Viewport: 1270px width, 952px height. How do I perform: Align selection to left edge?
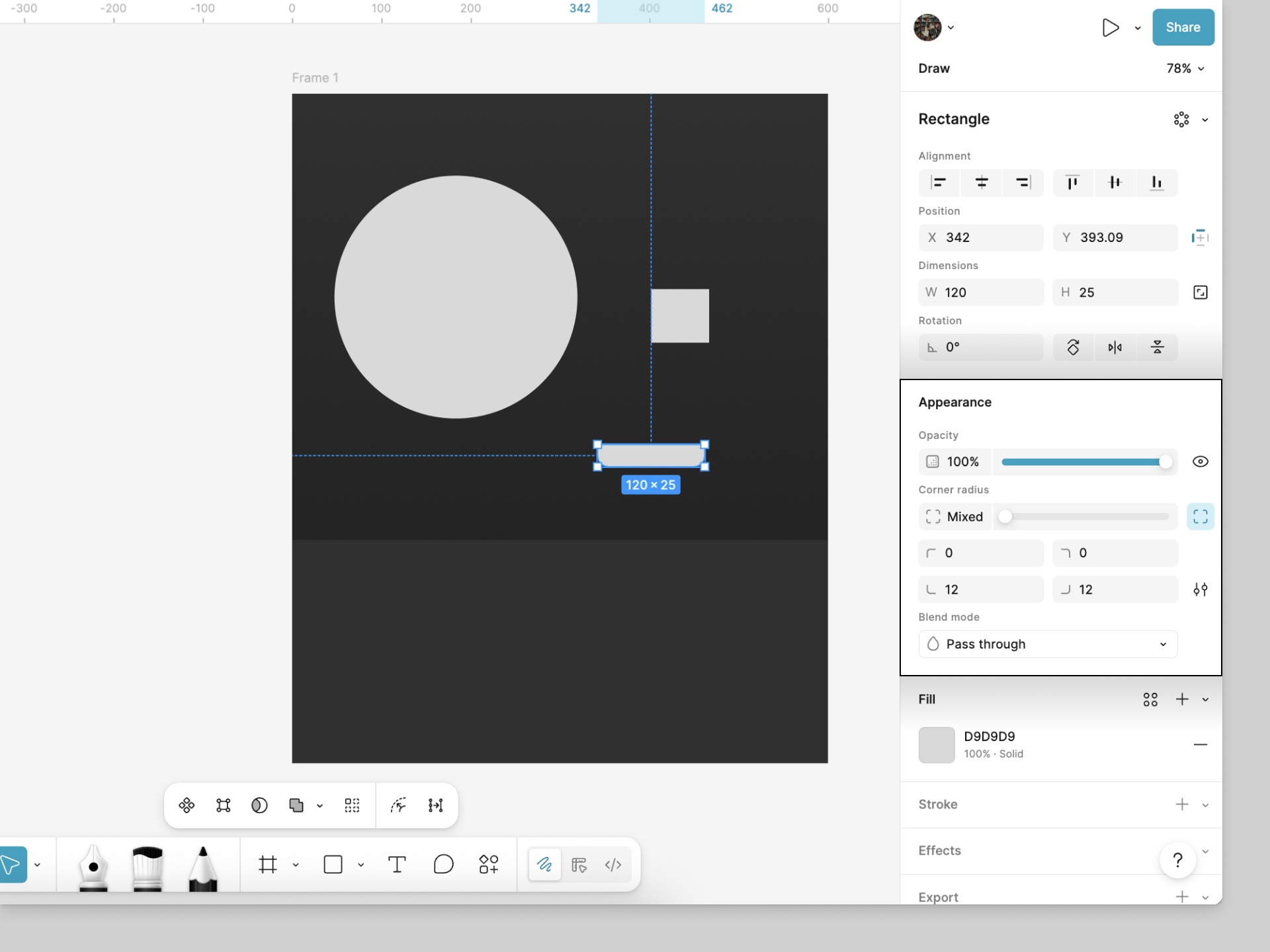click(939, 182)
